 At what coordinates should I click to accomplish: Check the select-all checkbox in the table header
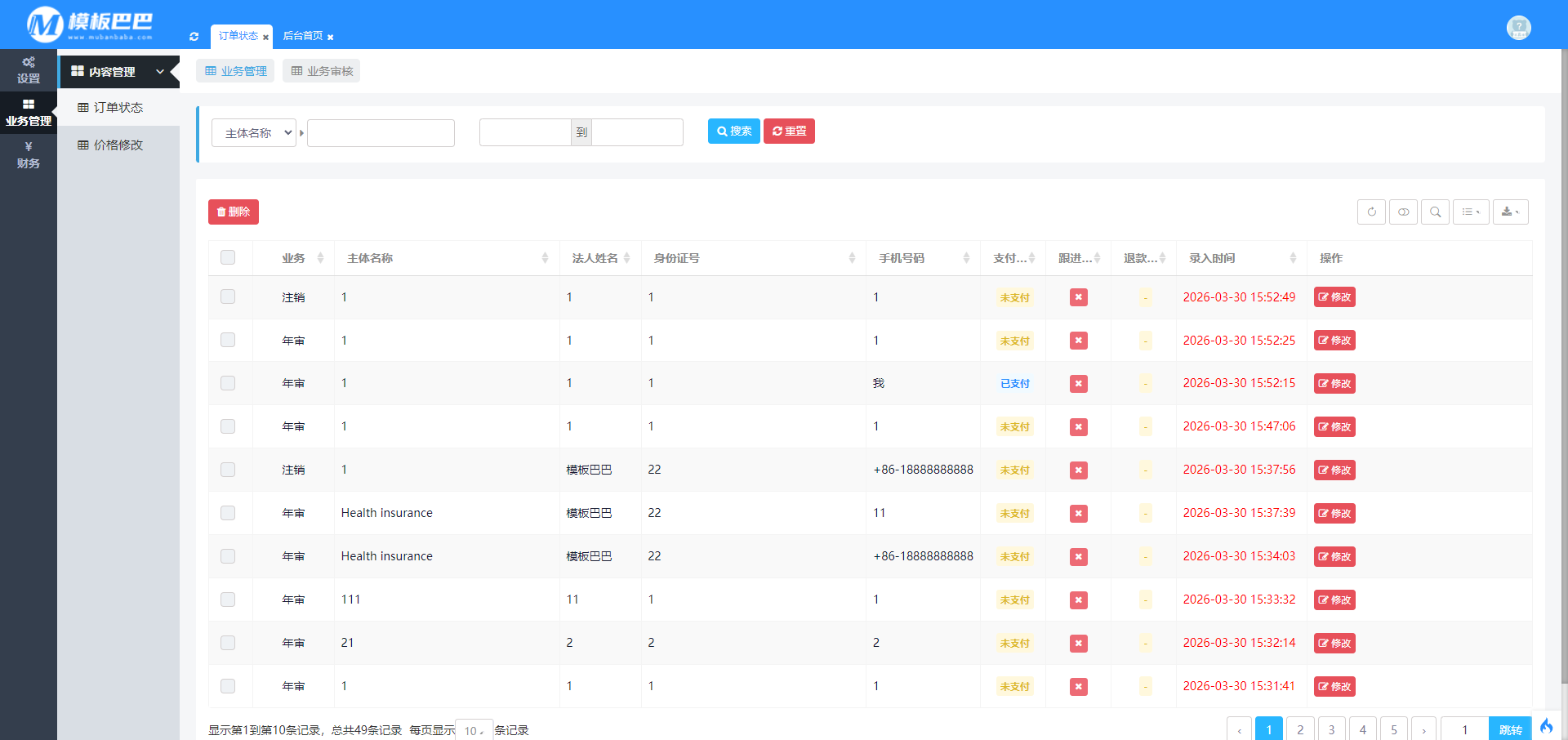point(228,257)
